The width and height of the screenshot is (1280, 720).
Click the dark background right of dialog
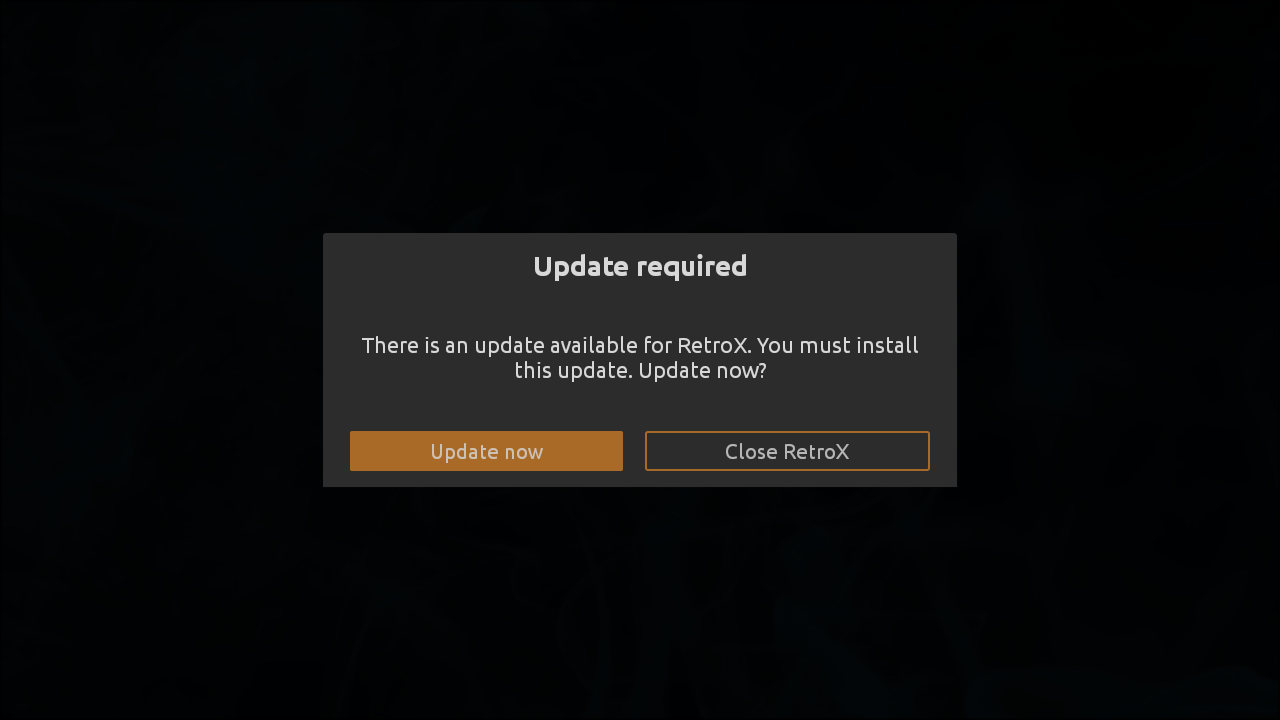point(1118,360)
